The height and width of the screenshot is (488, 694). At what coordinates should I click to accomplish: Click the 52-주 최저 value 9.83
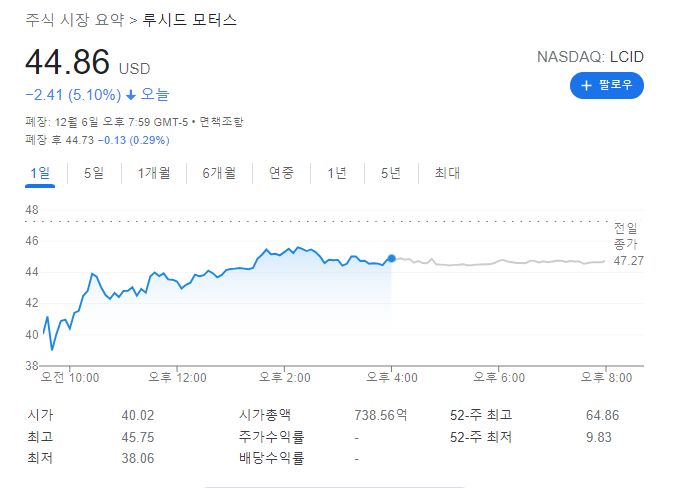click(598, 437)
